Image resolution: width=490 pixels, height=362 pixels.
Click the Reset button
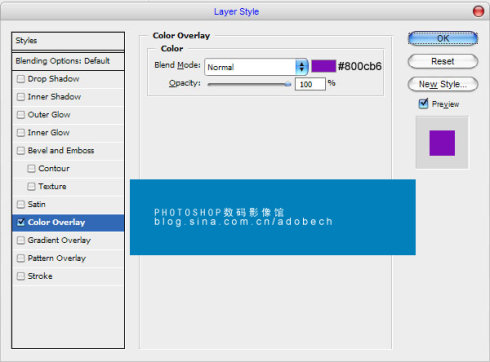tap(443, 61)
